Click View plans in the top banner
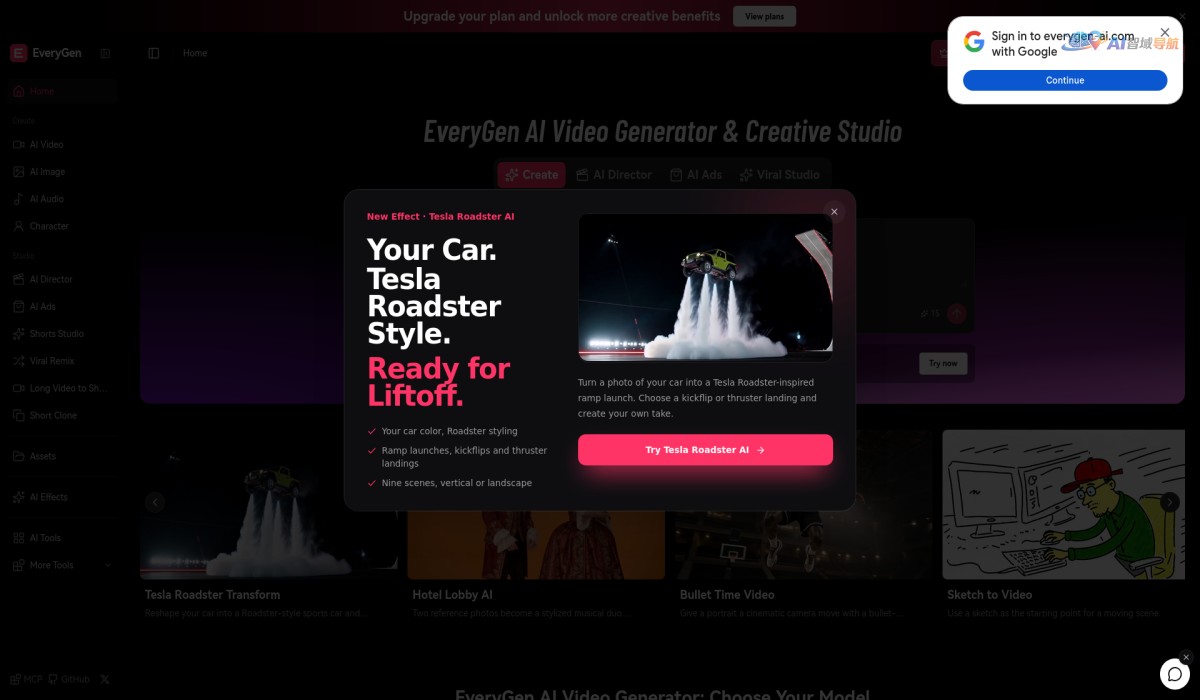The height and width of the screenshot is (700, 1200). click(x=765, y=16)
